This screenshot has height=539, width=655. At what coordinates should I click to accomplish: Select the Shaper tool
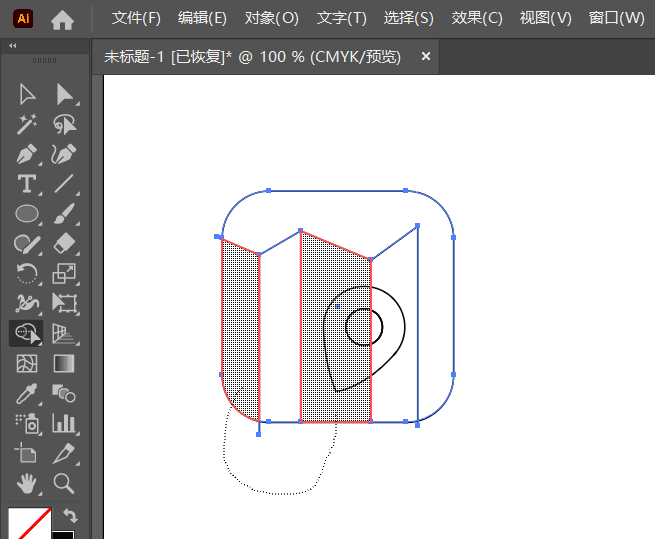coord(27,244)
